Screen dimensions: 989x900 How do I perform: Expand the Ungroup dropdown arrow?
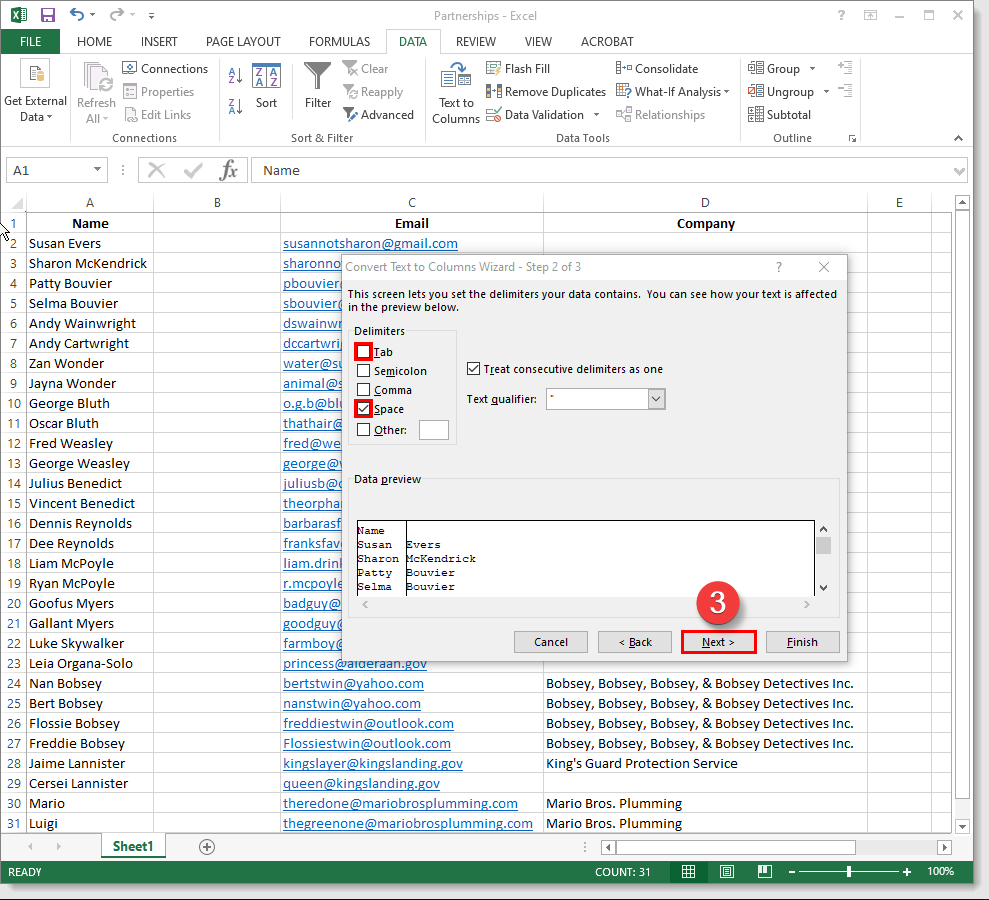(826, 91)
